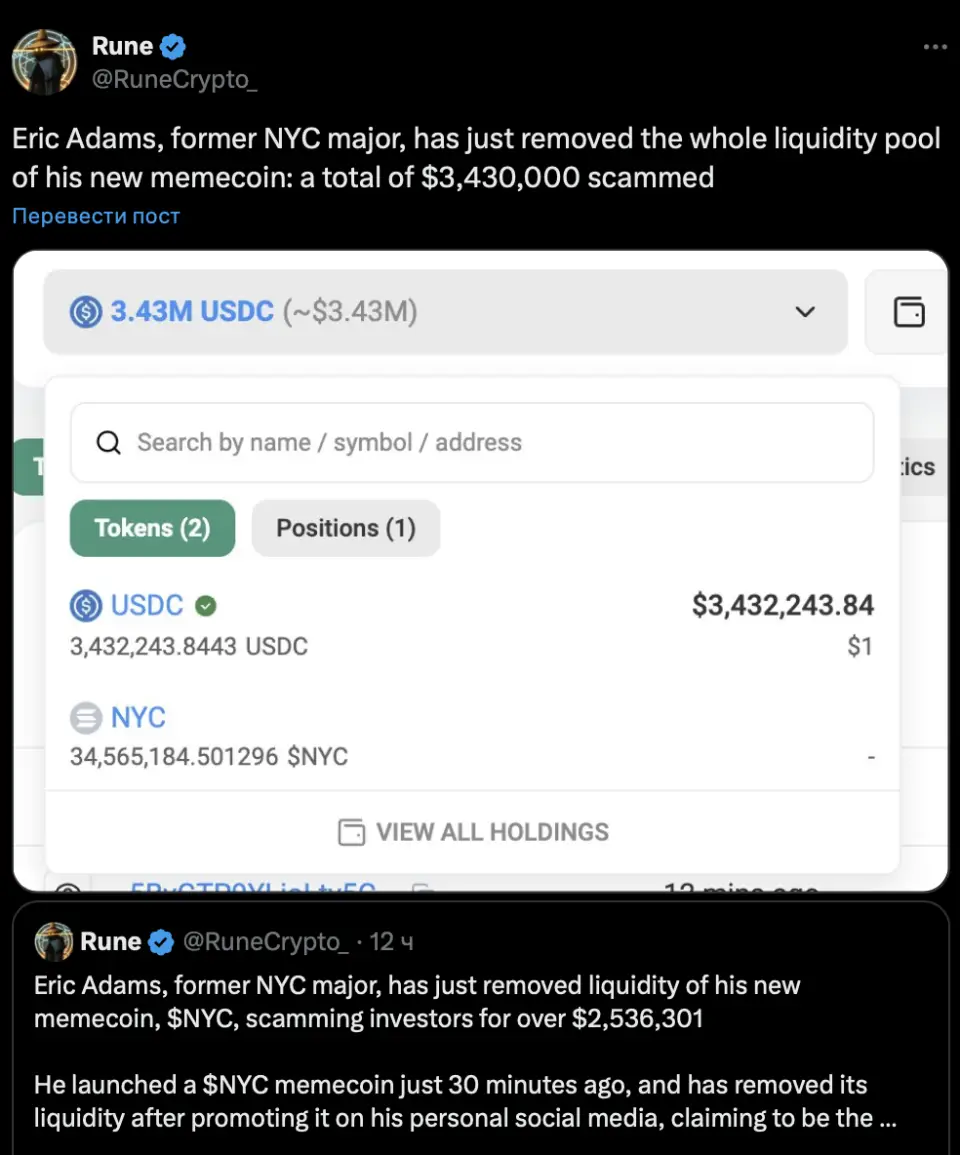Click the green verified check next to USDC

206,606
